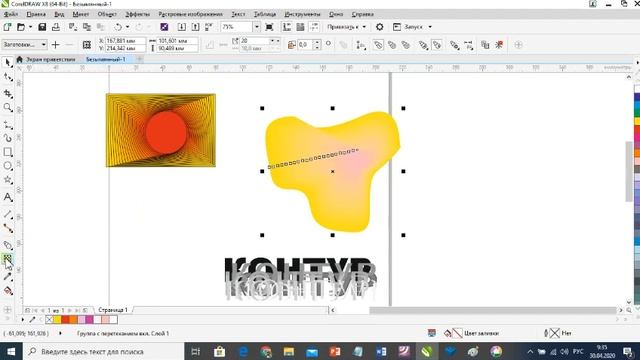Toggle show grid button

point(301,27)
